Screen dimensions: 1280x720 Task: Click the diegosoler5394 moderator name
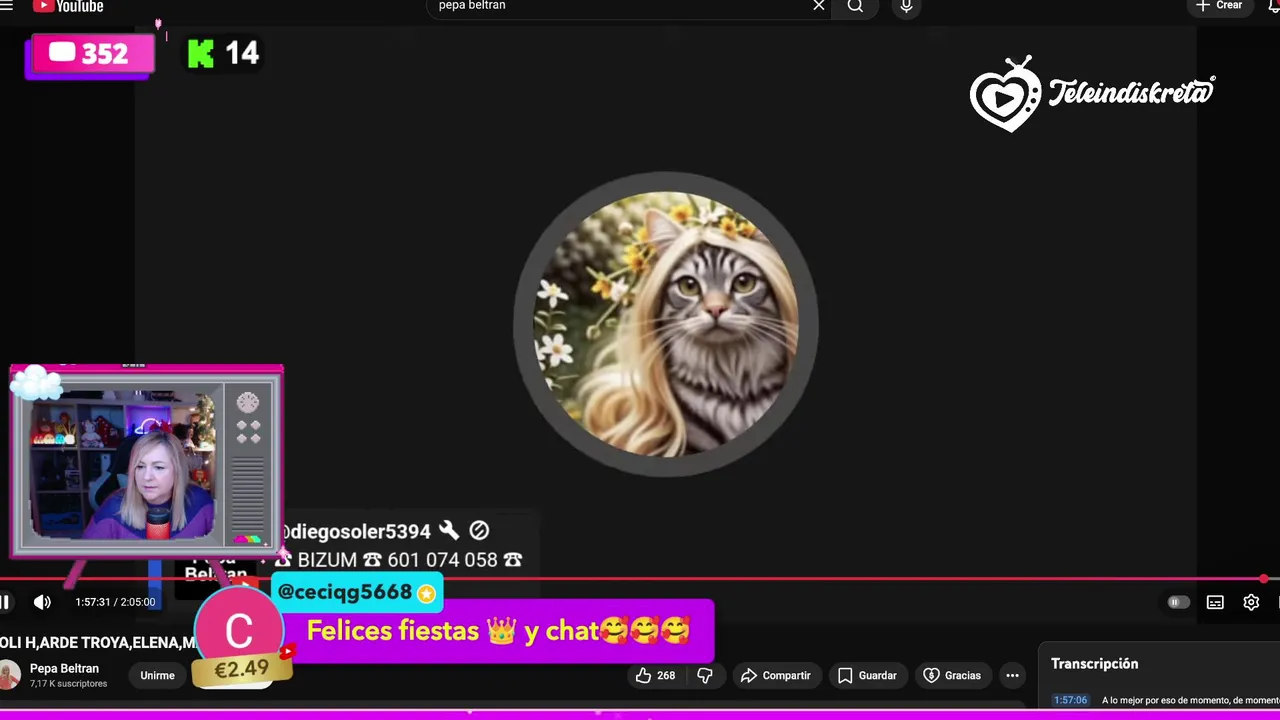coord(357,532)
